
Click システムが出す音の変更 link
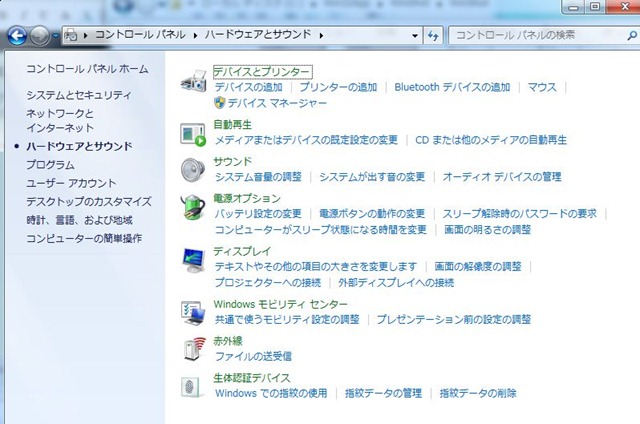[x=372, y=177]
